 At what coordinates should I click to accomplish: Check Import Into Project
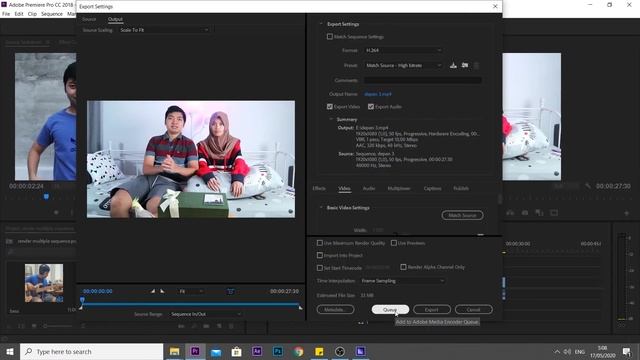pyautogui.click(x=320, y=255)
